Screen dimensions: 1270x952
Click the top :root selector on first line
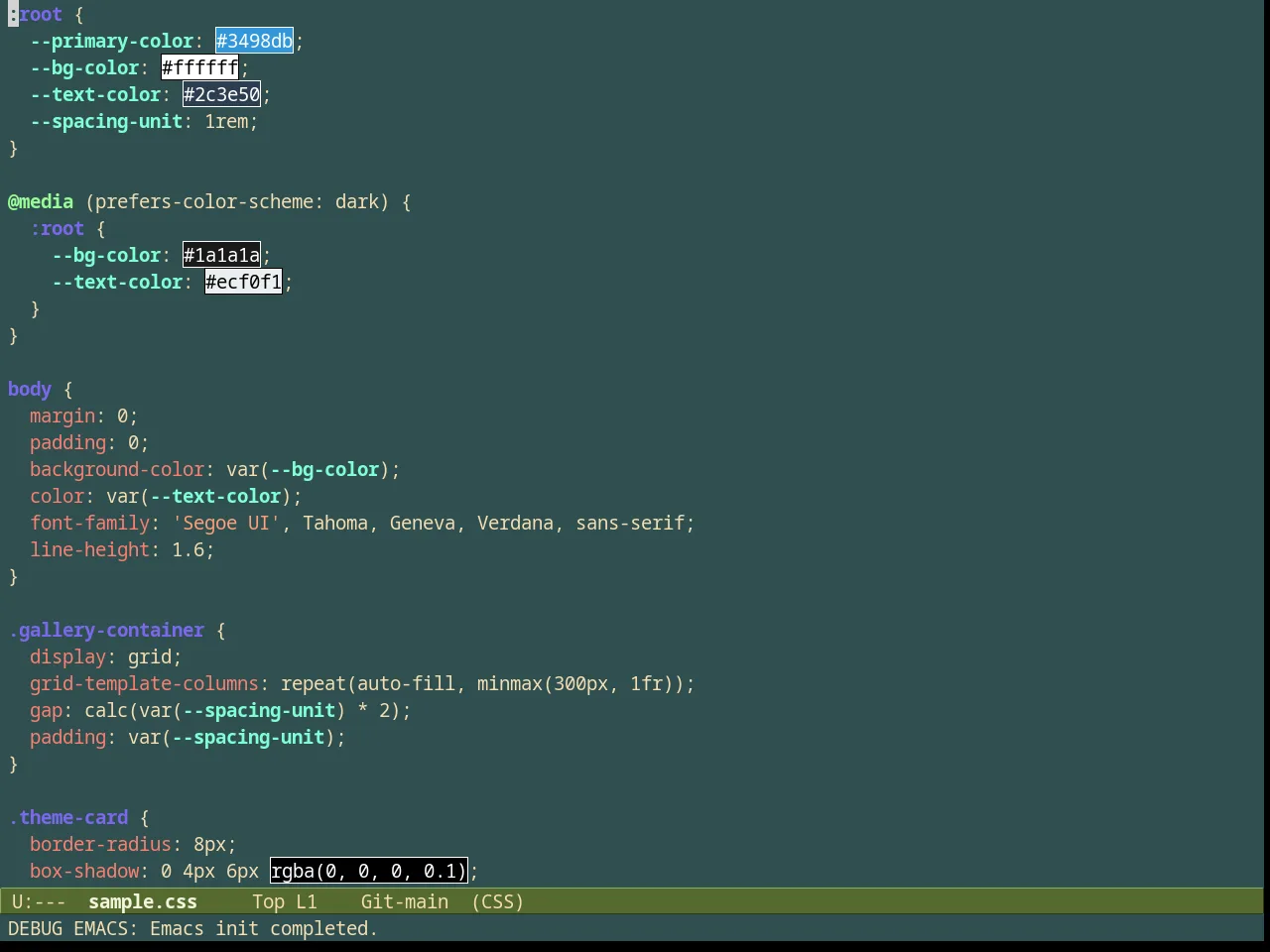point(36,14)
